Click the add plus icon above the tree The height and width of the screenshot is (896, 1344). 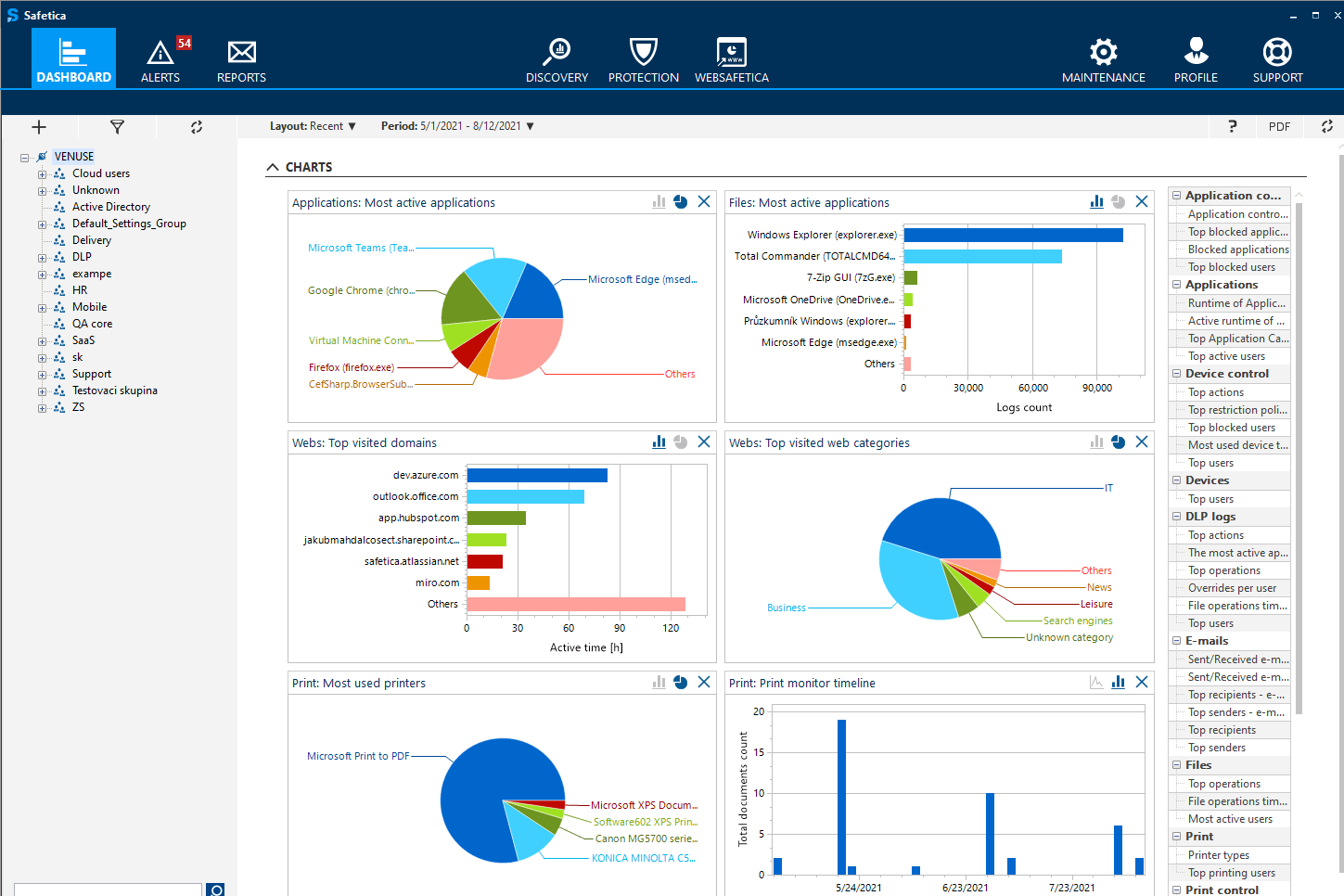click(x=39, y=127)
